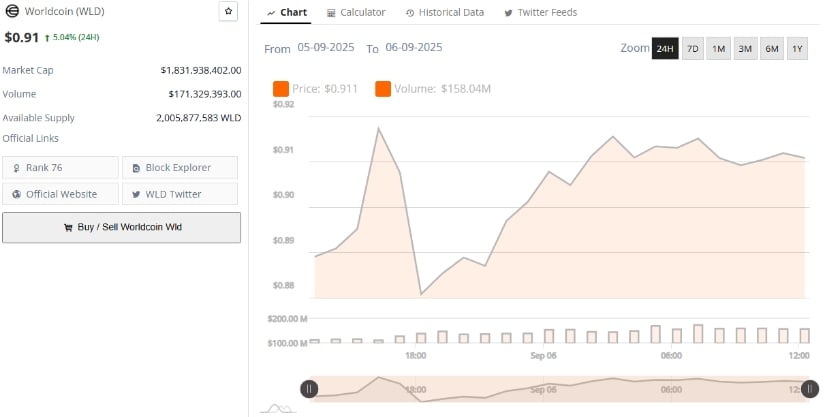Click Buy / Sell Worldcoin Wld button
Screen dimensions: 825x417
tap(122, 227)
